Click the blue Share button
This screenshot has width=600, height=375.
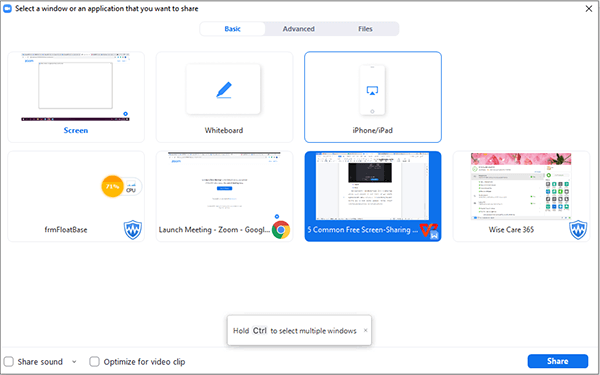558,361
